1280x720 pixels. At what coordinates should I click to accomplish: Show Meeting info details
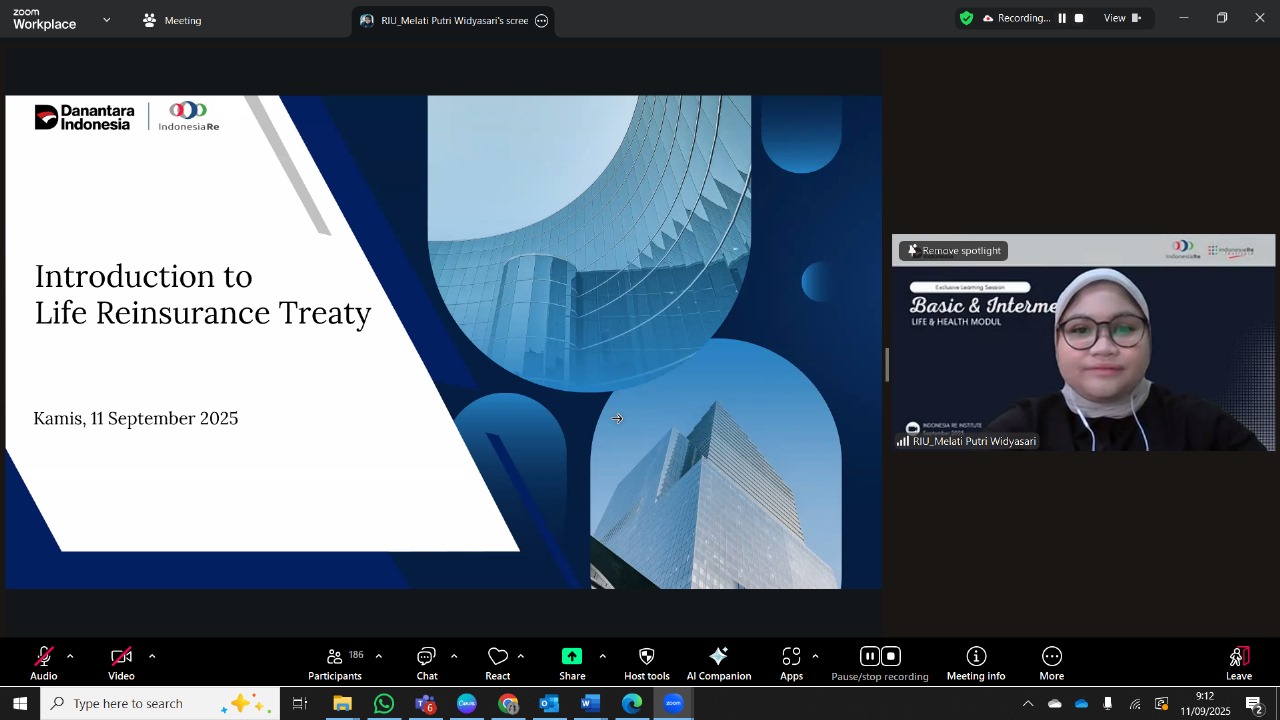[976, 661]
